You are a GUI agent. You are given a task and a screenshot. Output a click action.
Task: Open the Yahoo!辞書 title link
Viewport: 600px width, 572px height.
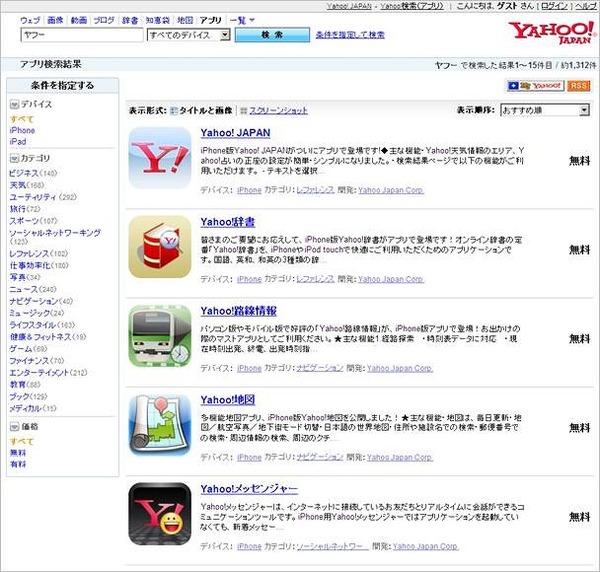click(x=228, y=222)
